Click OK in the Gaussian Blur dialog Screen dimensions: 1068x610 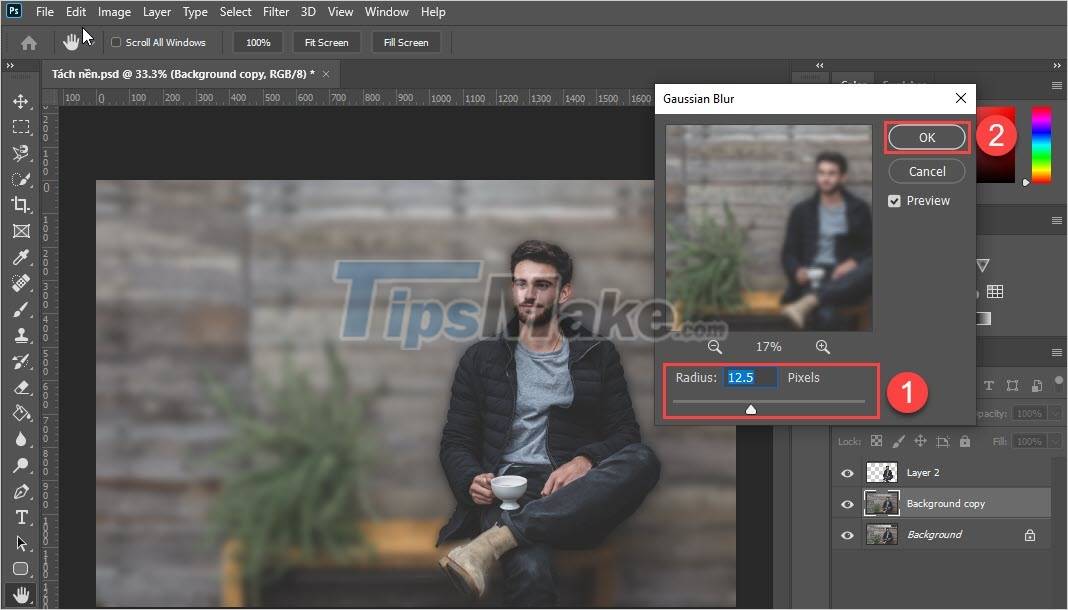pyautogui.click(x=925, y=137)
